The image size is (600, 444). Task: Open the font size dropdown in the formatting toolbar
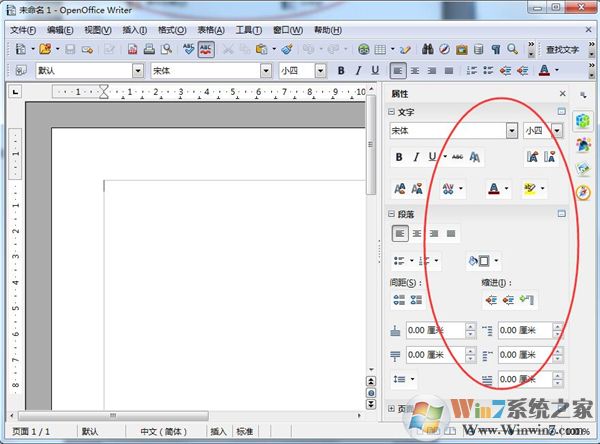(x=322, y=71)
